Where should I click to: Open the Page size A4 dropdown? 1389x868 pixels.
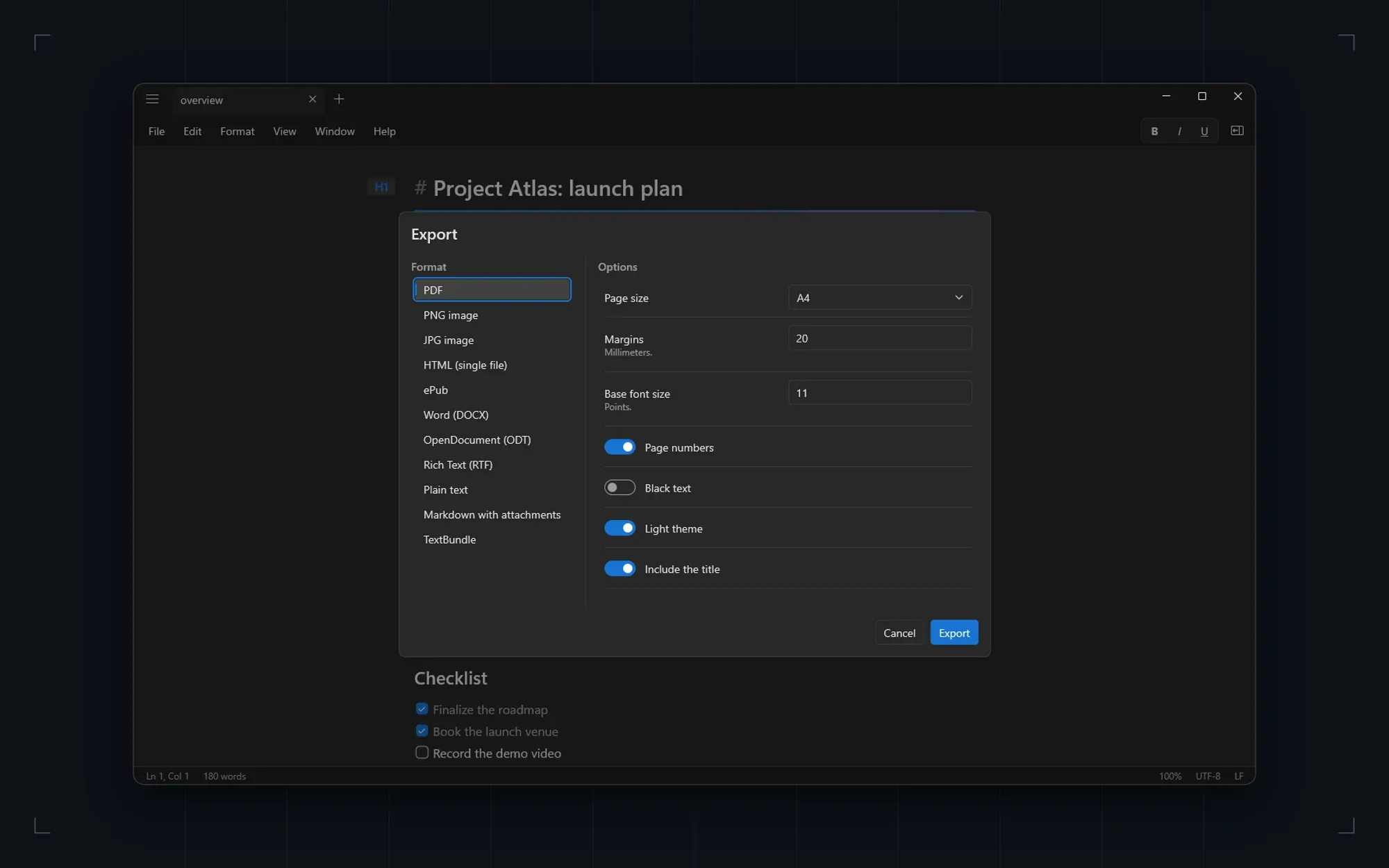(880, 298)
